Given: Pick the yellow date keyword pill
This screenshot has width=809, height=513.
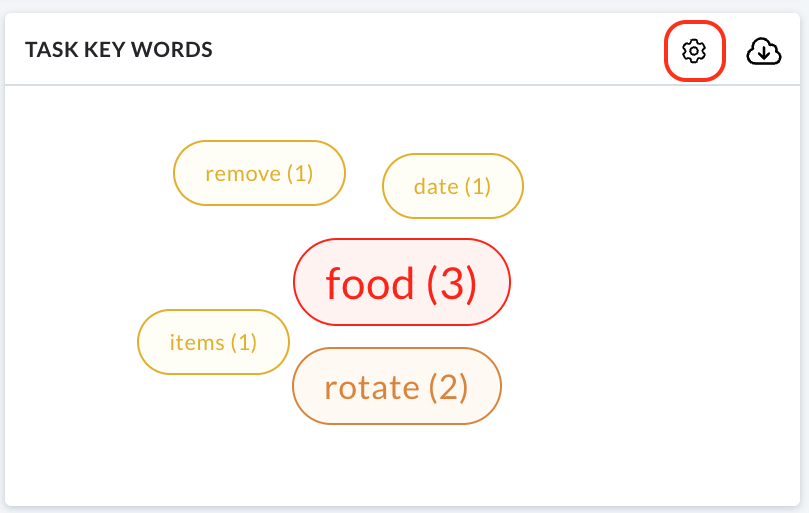Looking at the screenshot, I should click(x=452, y=186).
